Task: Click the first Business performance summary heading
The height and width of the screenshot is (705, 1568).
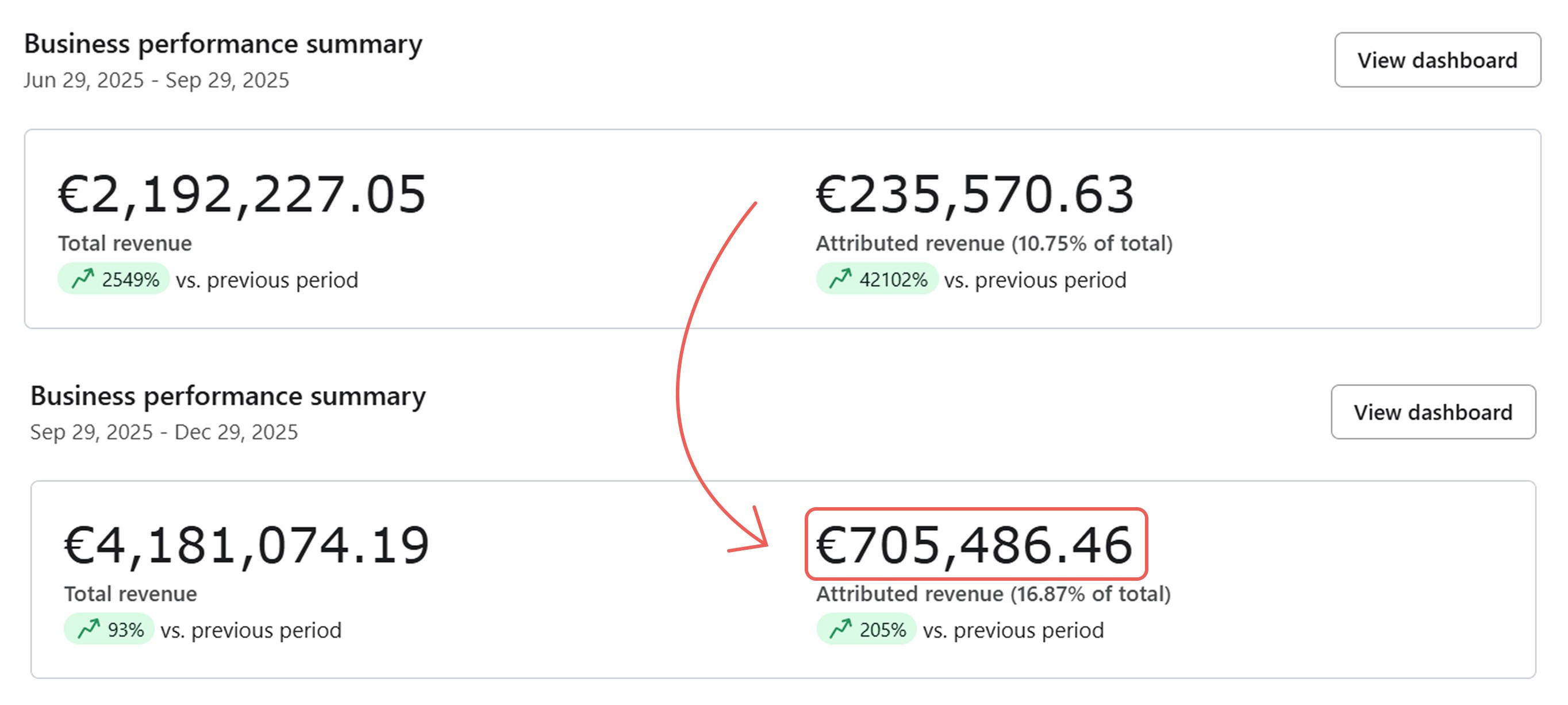Action: coord(223,44)
